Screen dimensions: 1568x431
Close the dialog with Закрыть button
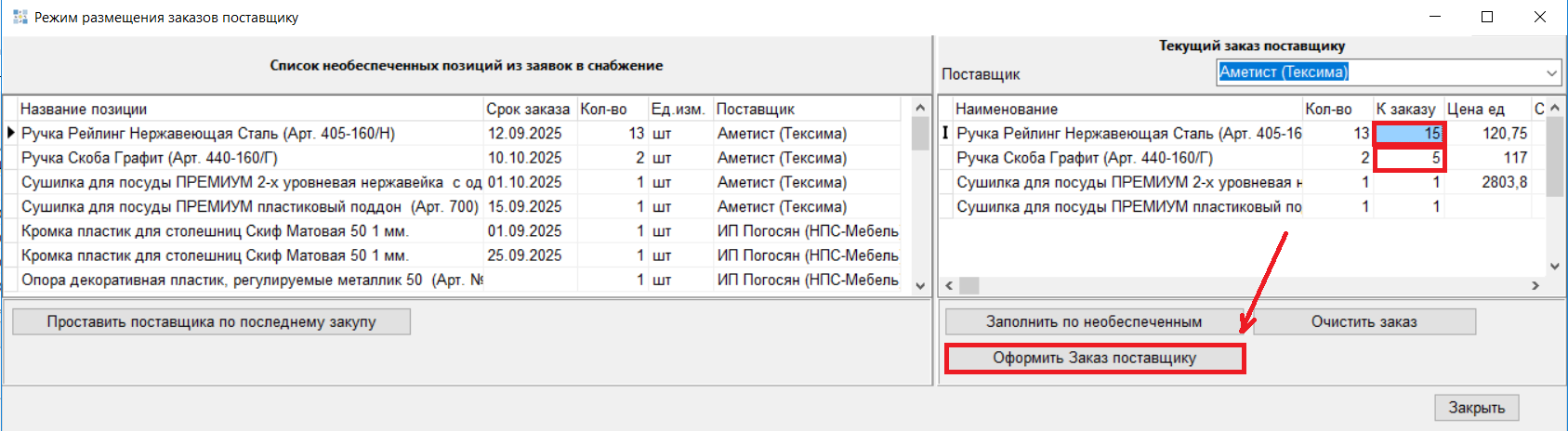(1476, 408)
